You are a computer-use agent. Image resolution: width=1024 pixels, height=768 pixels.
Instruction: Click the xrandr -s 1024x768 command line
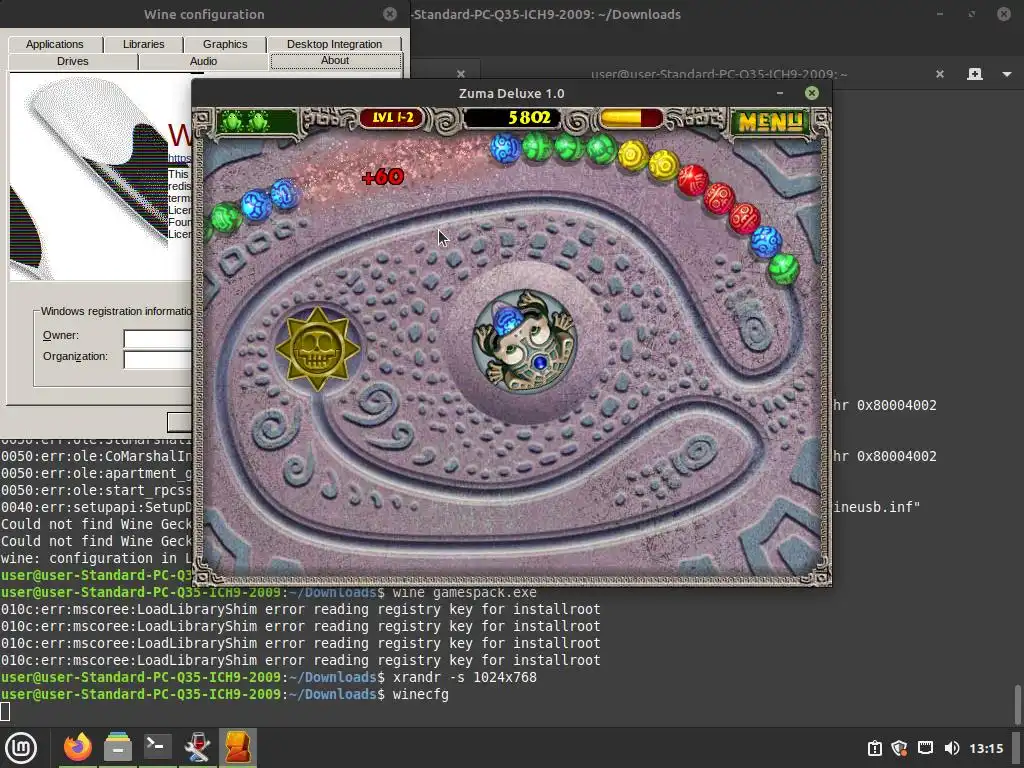(x=465, y=677)
